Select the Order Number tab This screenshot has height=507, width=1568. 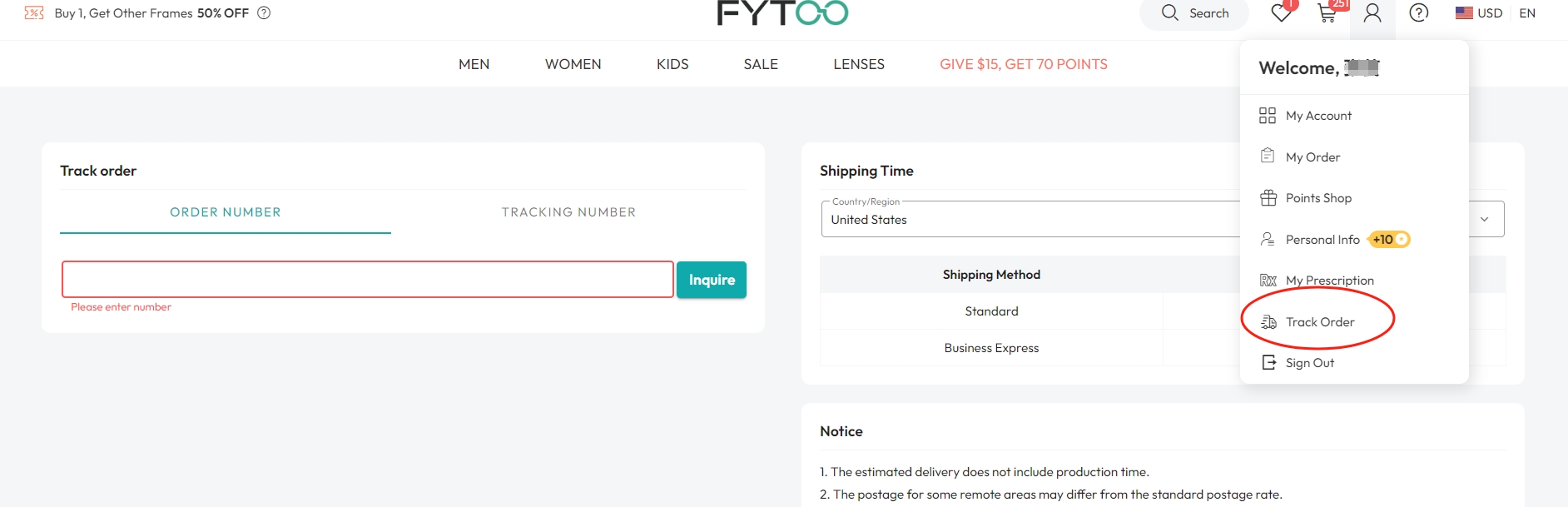pos(226,212)
